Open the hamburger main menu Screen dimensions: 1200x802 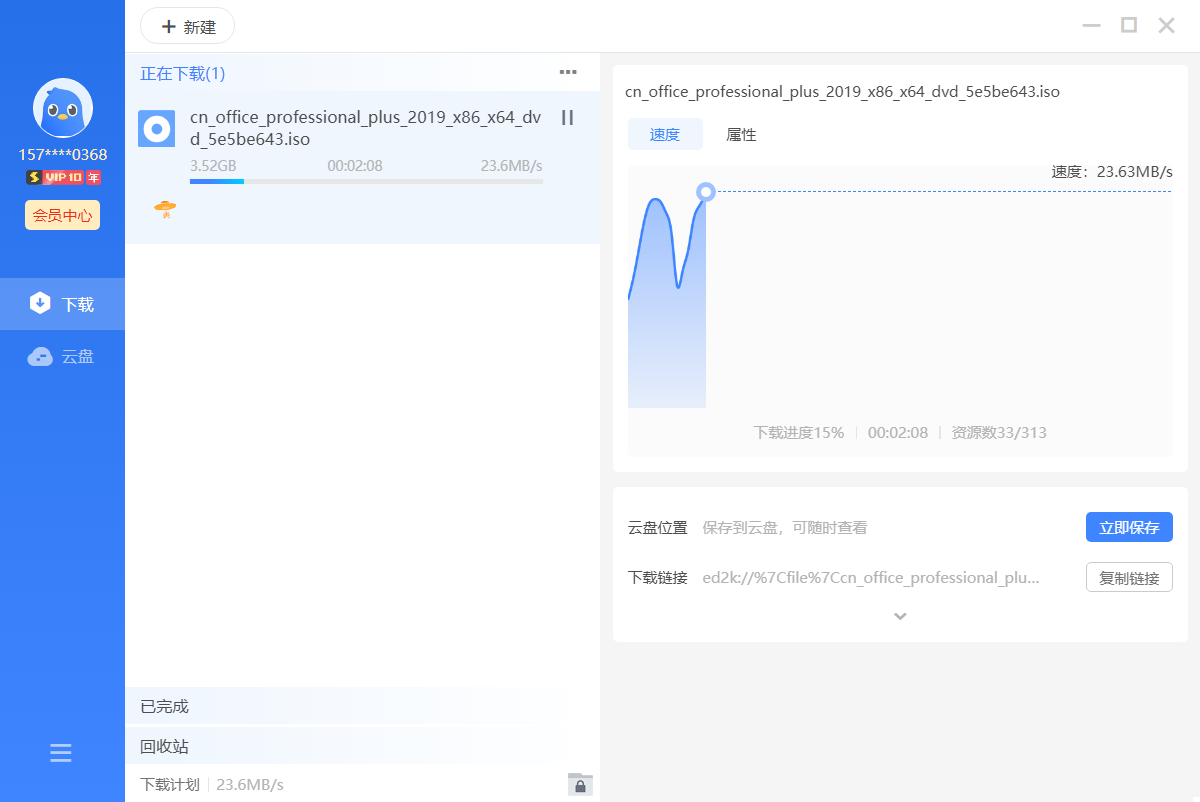(61, 753)
